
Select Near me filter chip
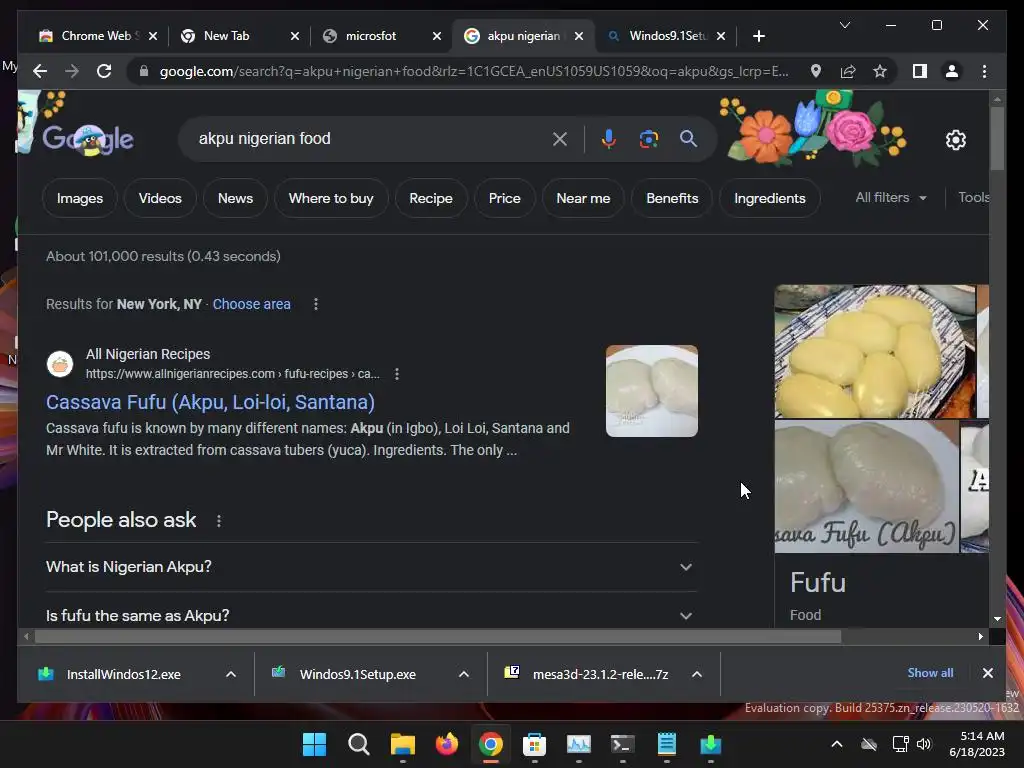pyautogui.click(x=583, y=199)
